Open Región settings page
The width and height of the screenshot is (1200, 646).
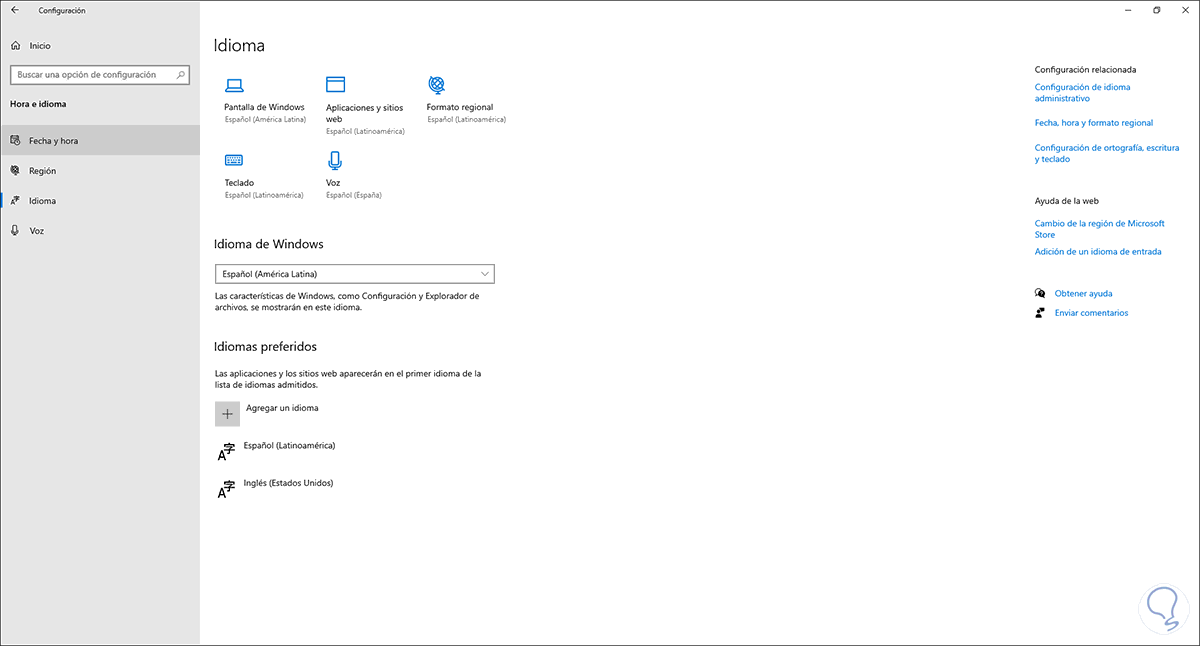(100, 171)
